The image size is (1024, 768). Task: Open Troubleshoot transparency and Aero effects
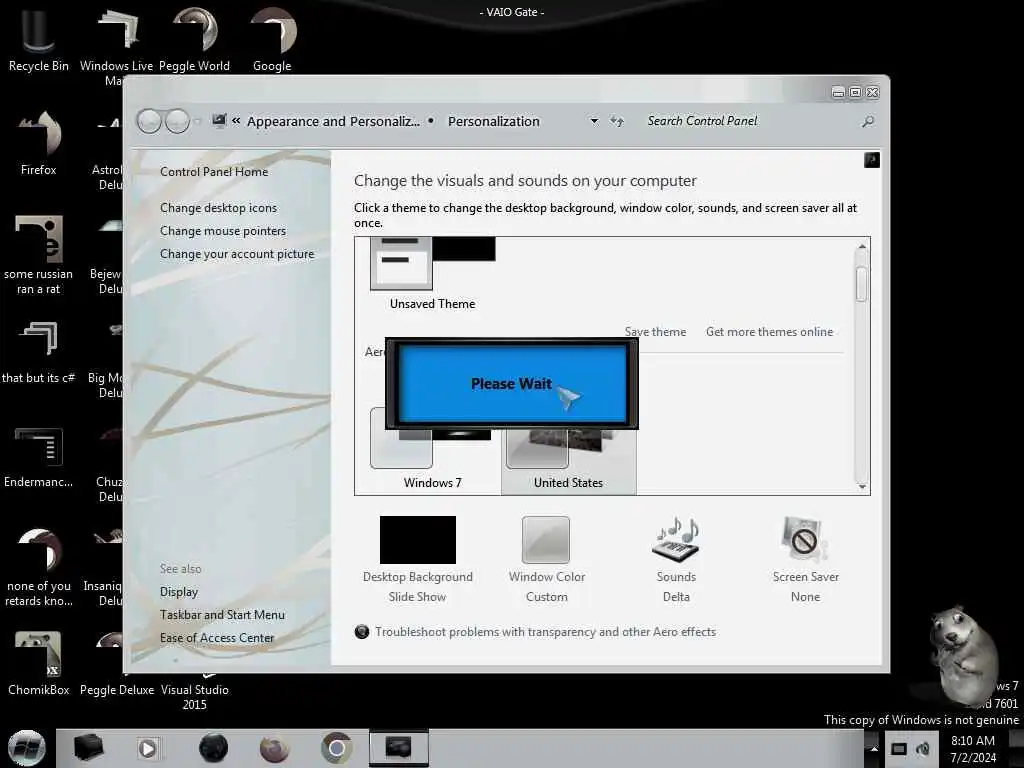click(x=545, y=632)
